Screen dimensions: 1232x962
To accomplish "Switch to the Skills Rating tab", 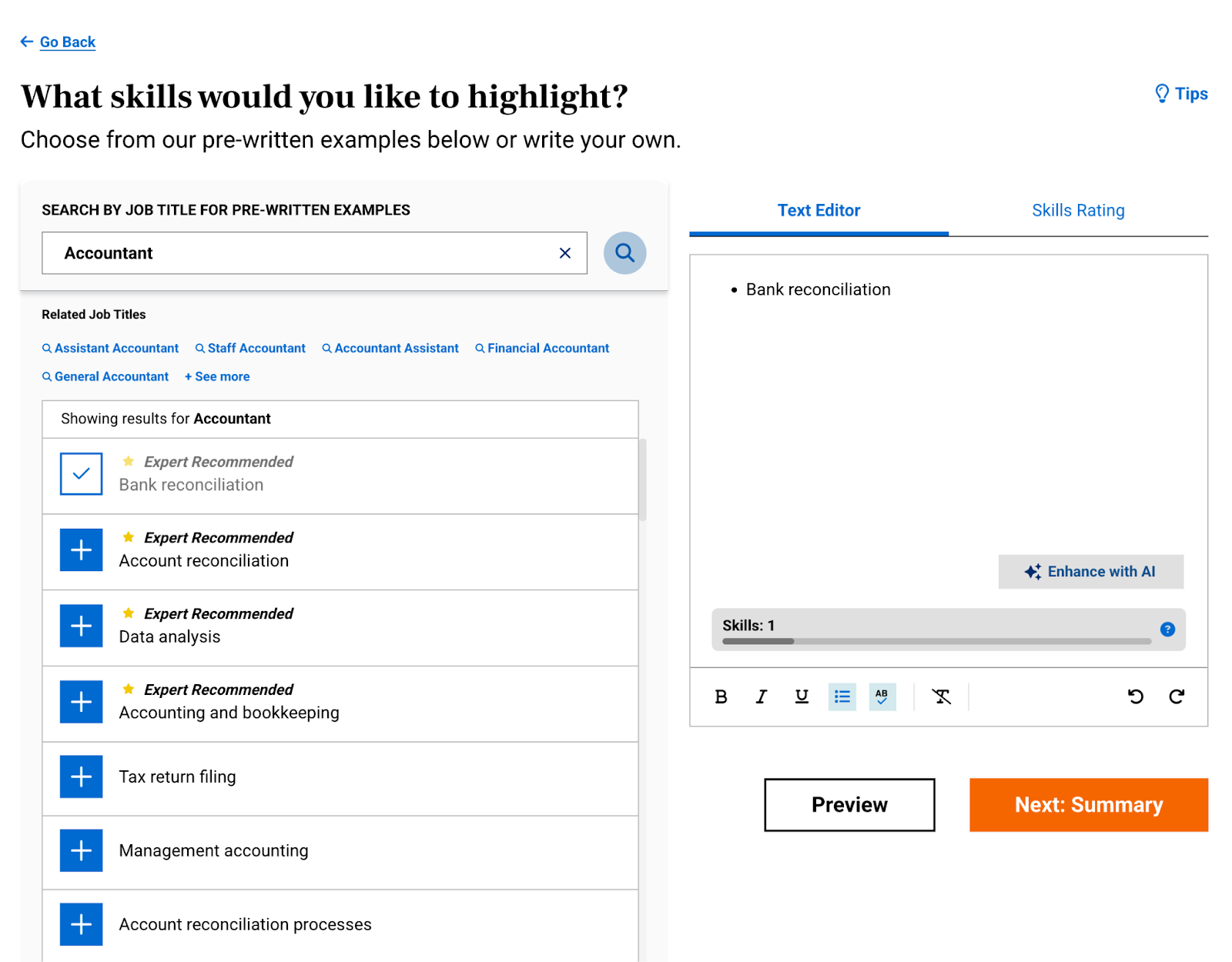I will coord(1076,210).
